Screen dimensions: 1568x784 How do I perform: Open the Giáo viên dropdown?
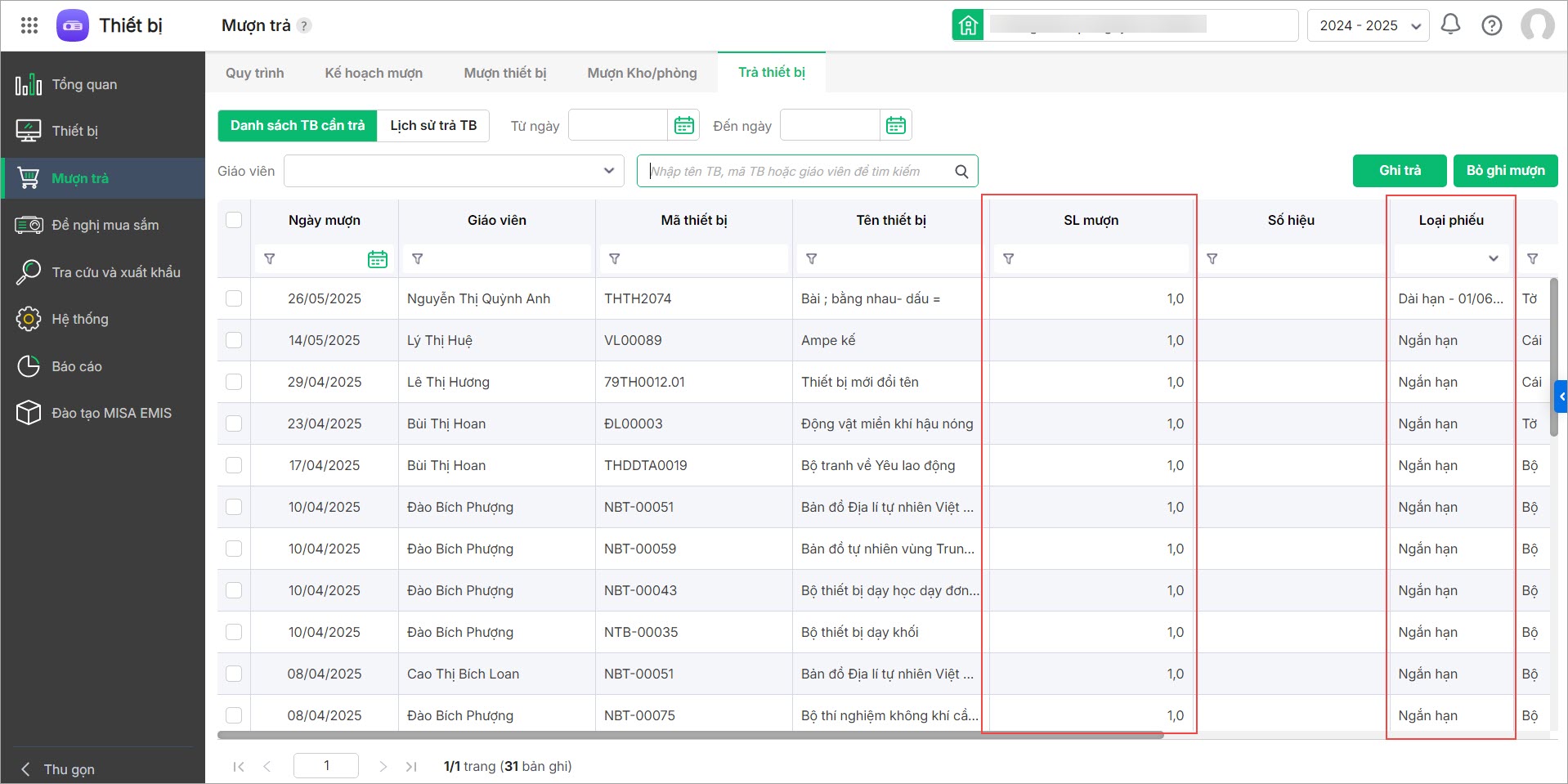click(x=453, y=171)
